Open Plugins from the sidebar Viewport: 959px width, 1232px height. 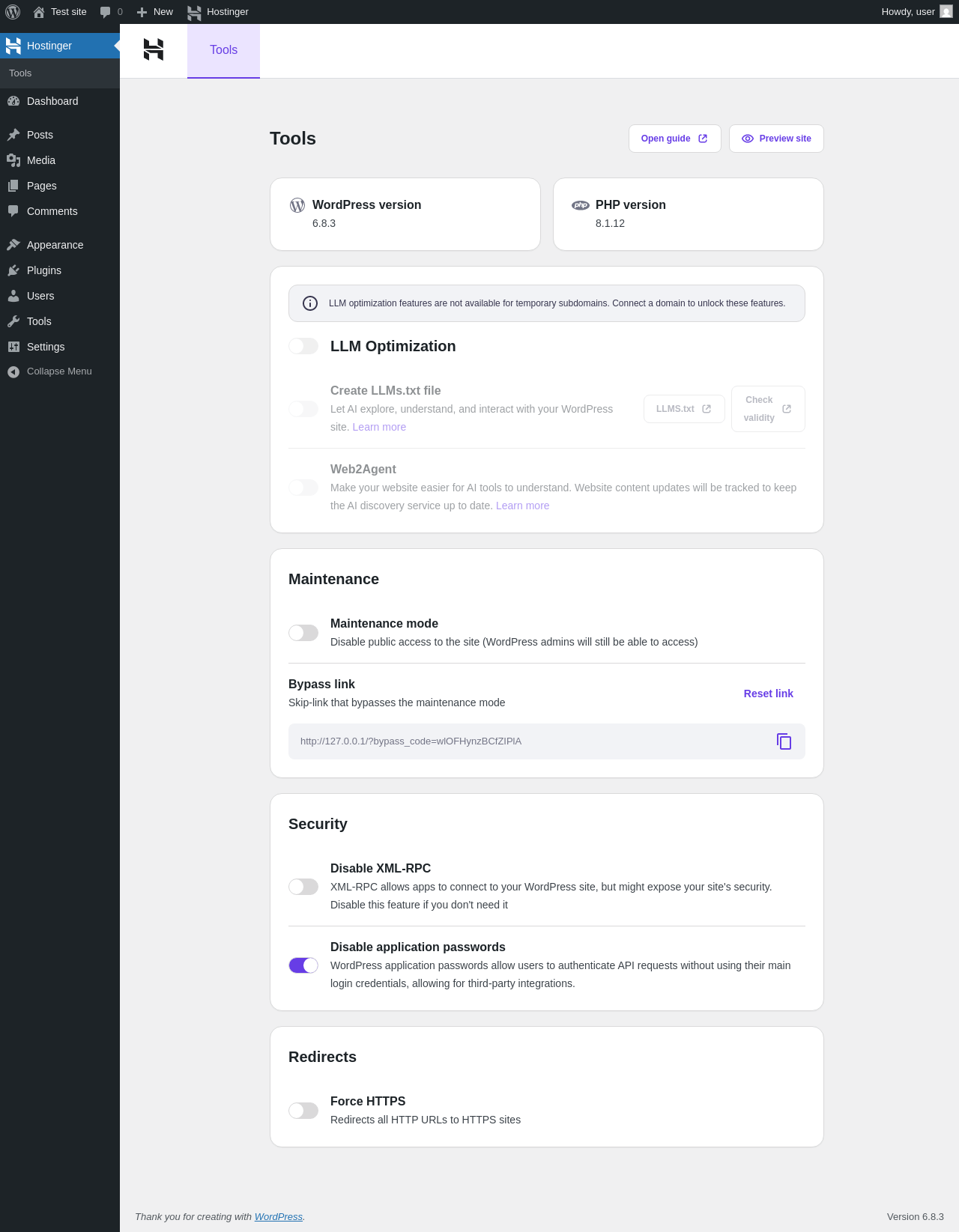(x=44, y=270)
